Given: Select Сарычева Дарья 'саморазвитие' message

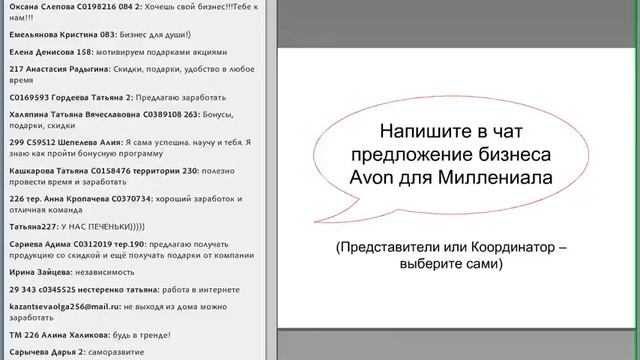Looking at the screenshot, I should (77, 352).
